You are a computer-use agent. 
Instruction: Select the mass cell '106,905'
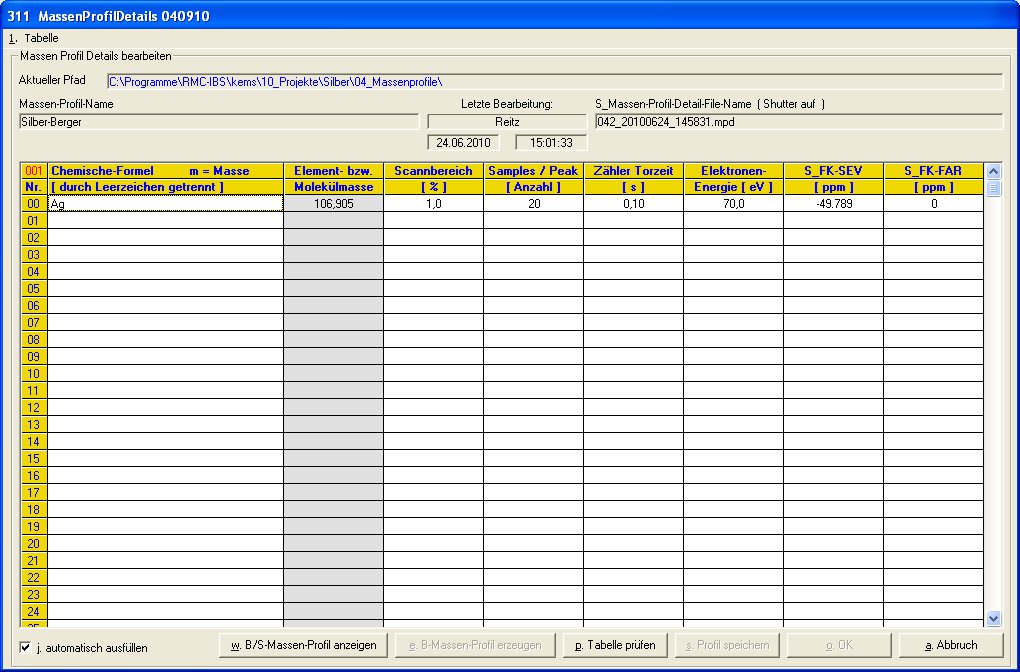[334, 204]
